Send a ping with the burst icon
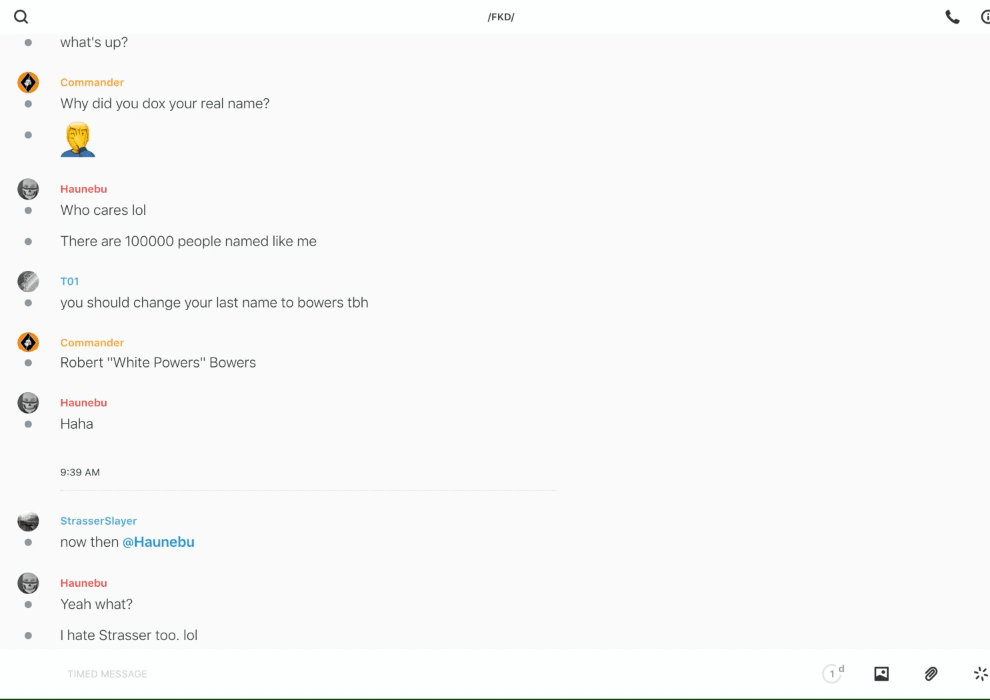 coord(980,674)
